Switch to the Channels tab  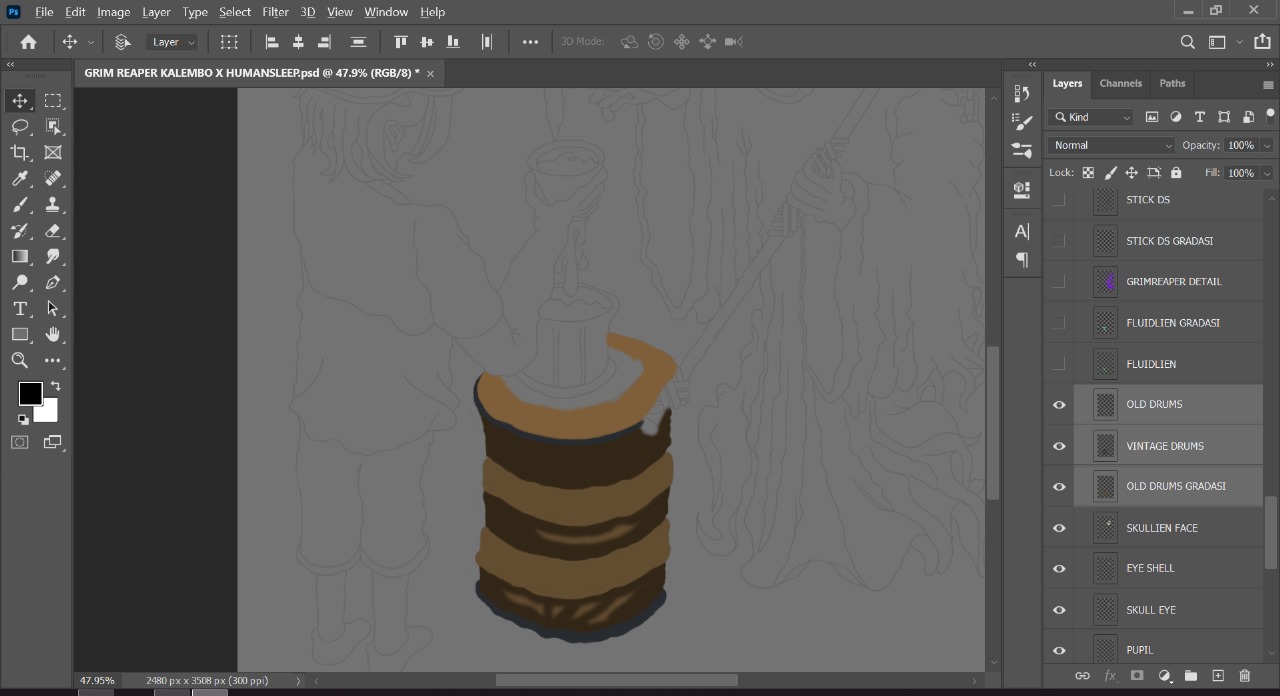[1120, 84]
